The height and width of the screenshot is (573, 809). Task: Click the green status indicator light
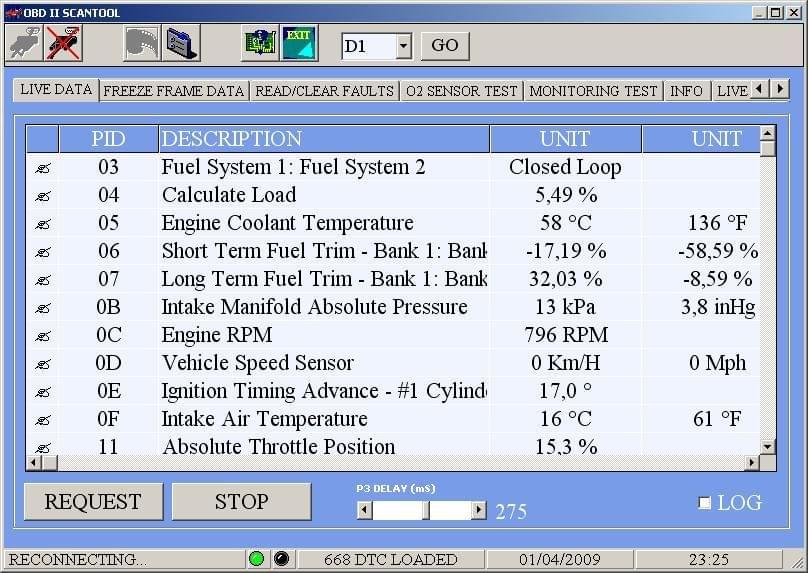point(256,559)
